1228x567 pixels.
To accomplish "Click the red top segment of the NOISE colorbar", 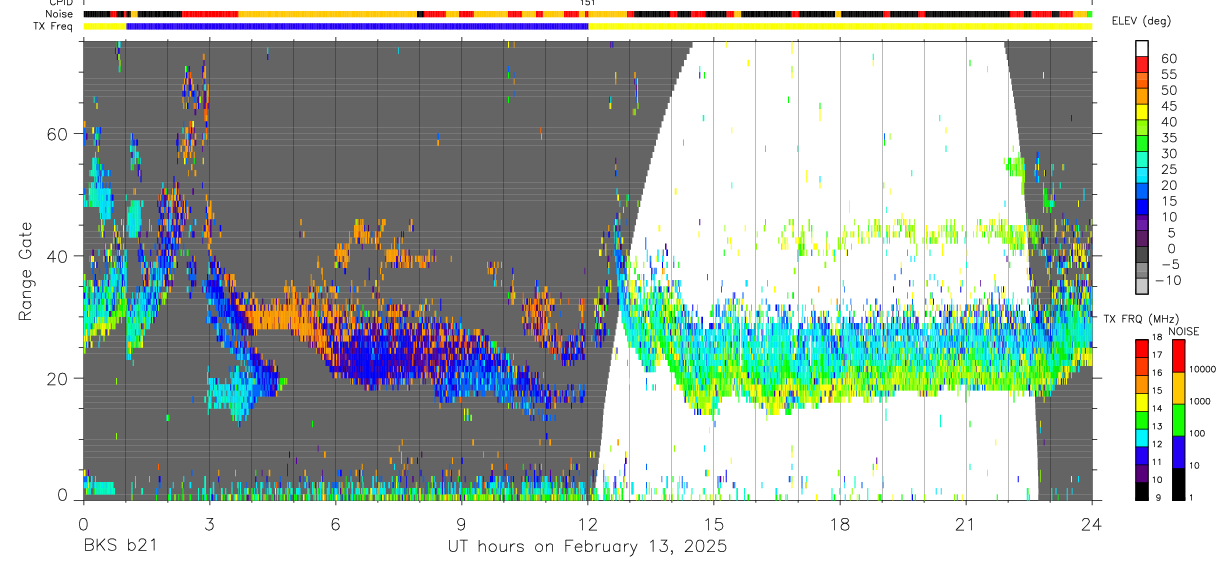I will (x=1178, y=355).
